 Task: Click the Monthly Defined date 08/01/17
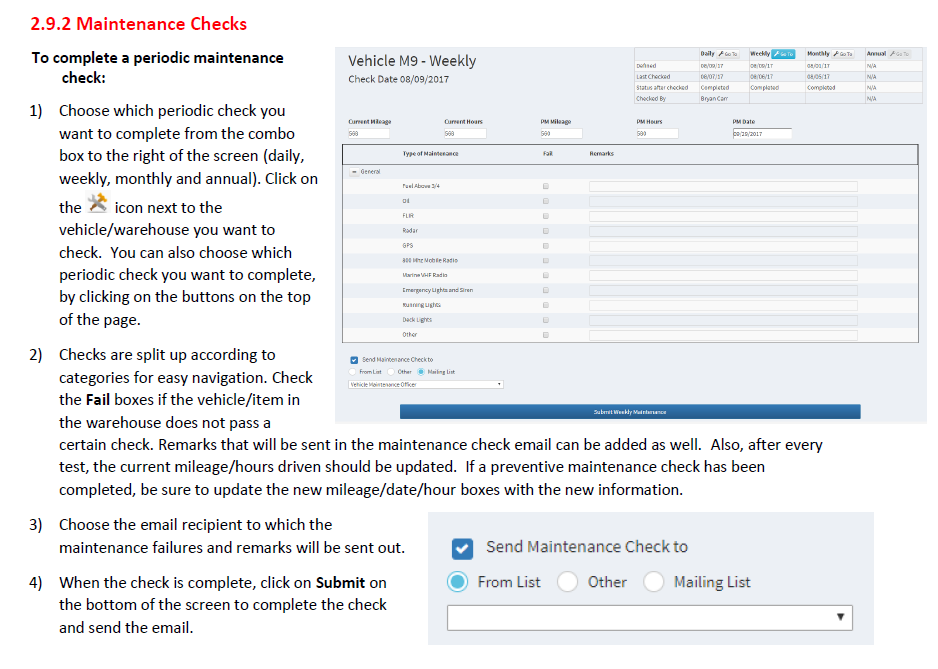pos(818,66)
